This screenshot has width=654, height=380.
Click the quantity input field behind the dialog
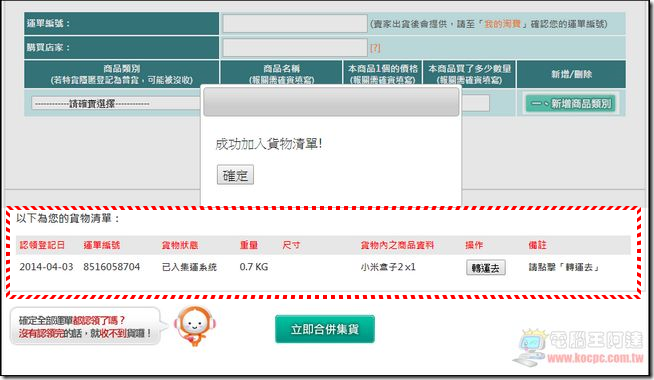click(x=475, y=103)
